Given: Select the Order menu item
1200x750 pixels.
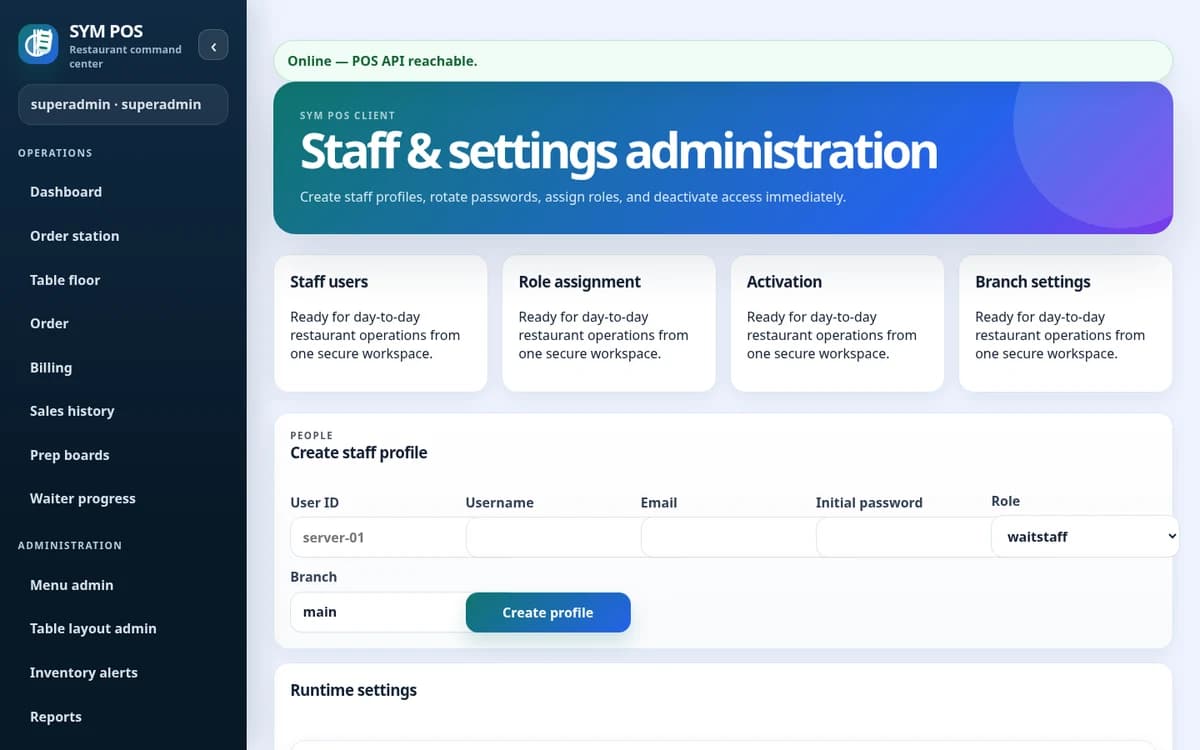Looking at the screenshot, I should (x=123, y=323).
